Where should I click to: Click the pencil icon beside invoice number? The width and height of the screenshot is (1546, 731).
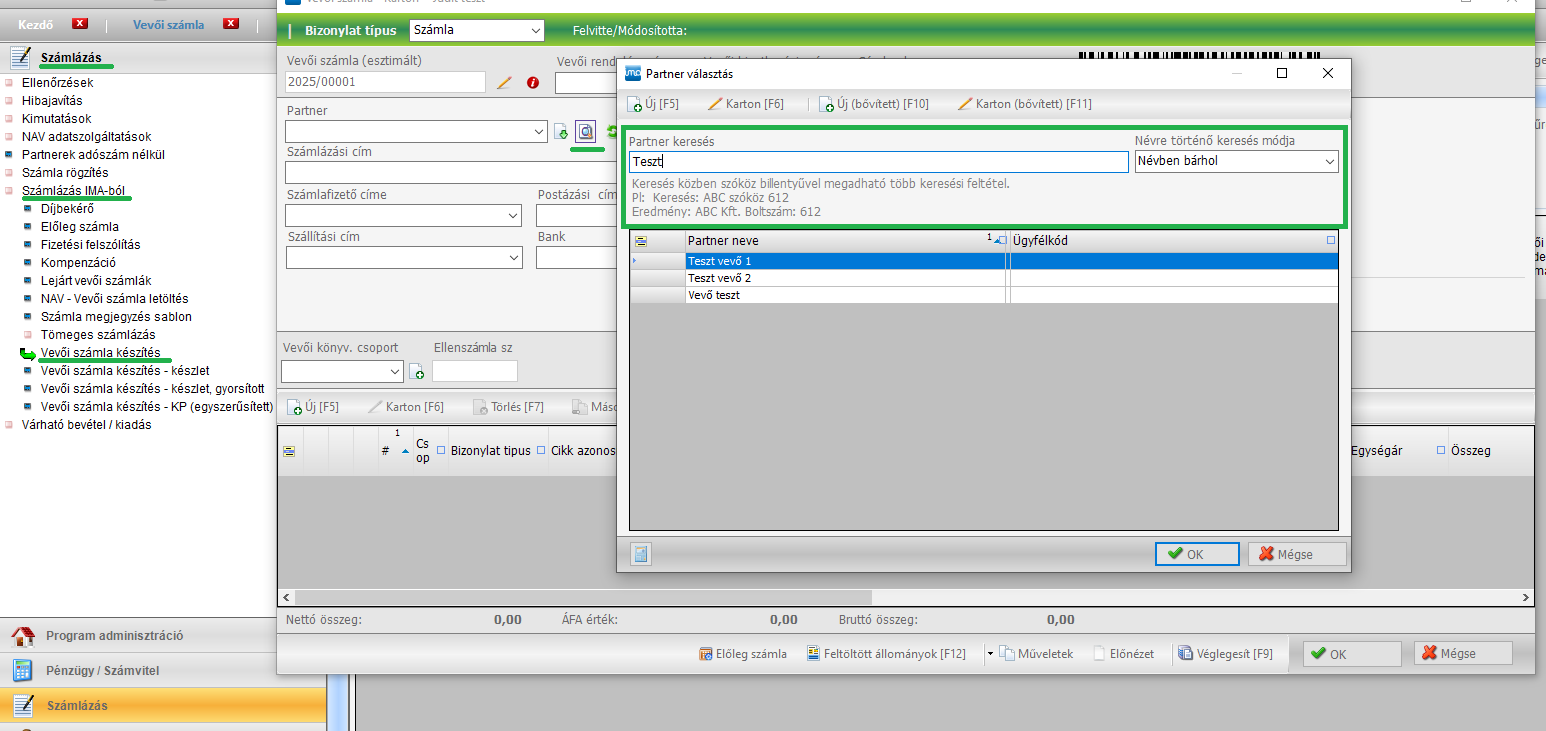pyautogui.click(x=504, y=82)
